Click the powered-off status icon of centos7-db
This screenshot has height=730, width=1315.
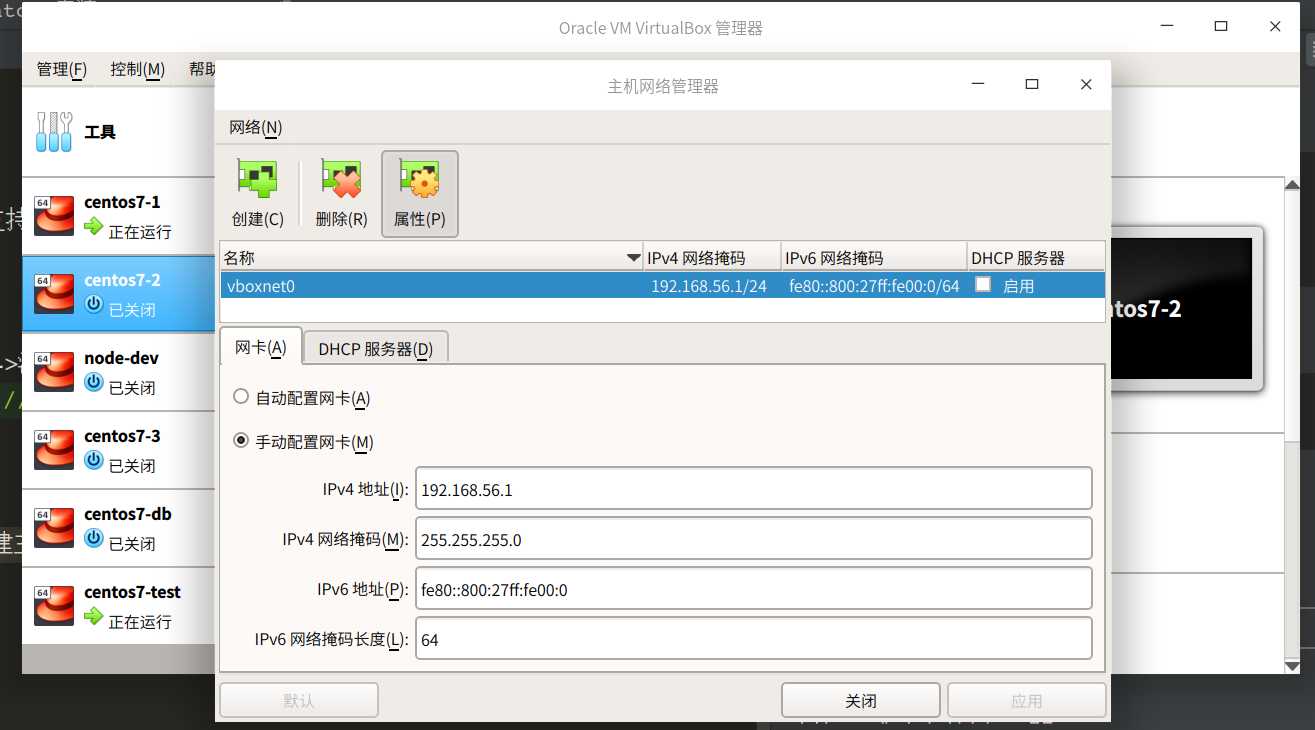tap(94, 538)
